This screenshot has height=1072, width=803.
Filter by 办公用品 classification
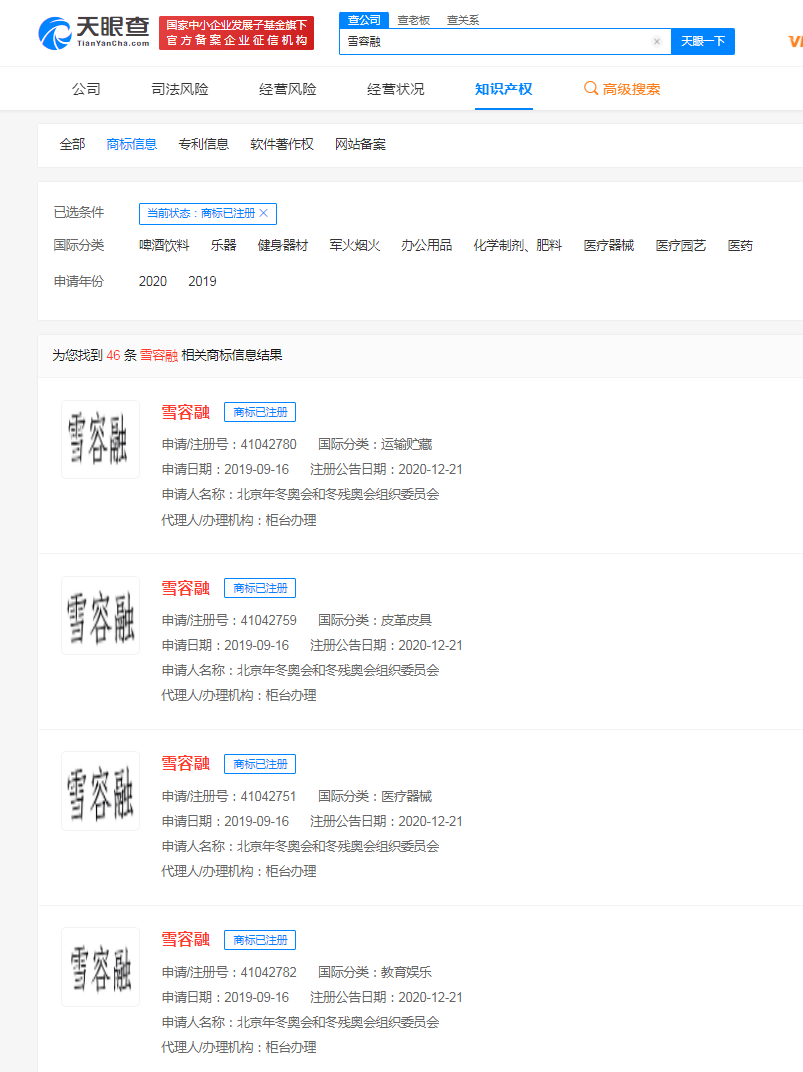pos(426,245)
